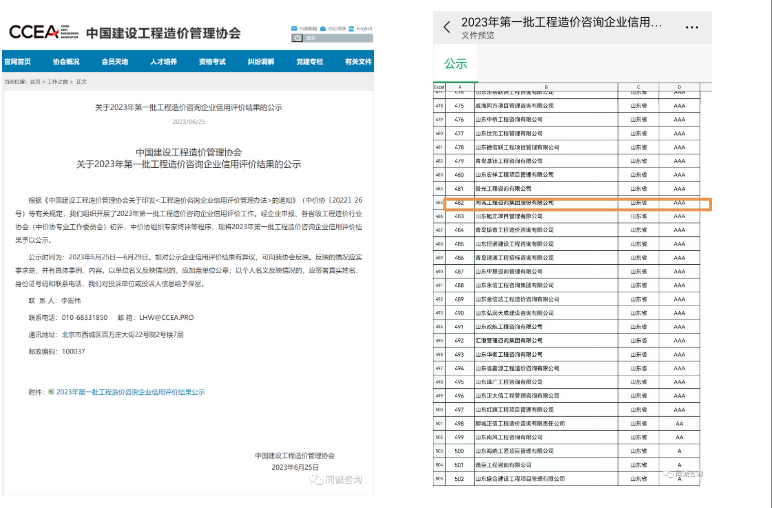
Task: Click cell with number 501
Action: 459,465
